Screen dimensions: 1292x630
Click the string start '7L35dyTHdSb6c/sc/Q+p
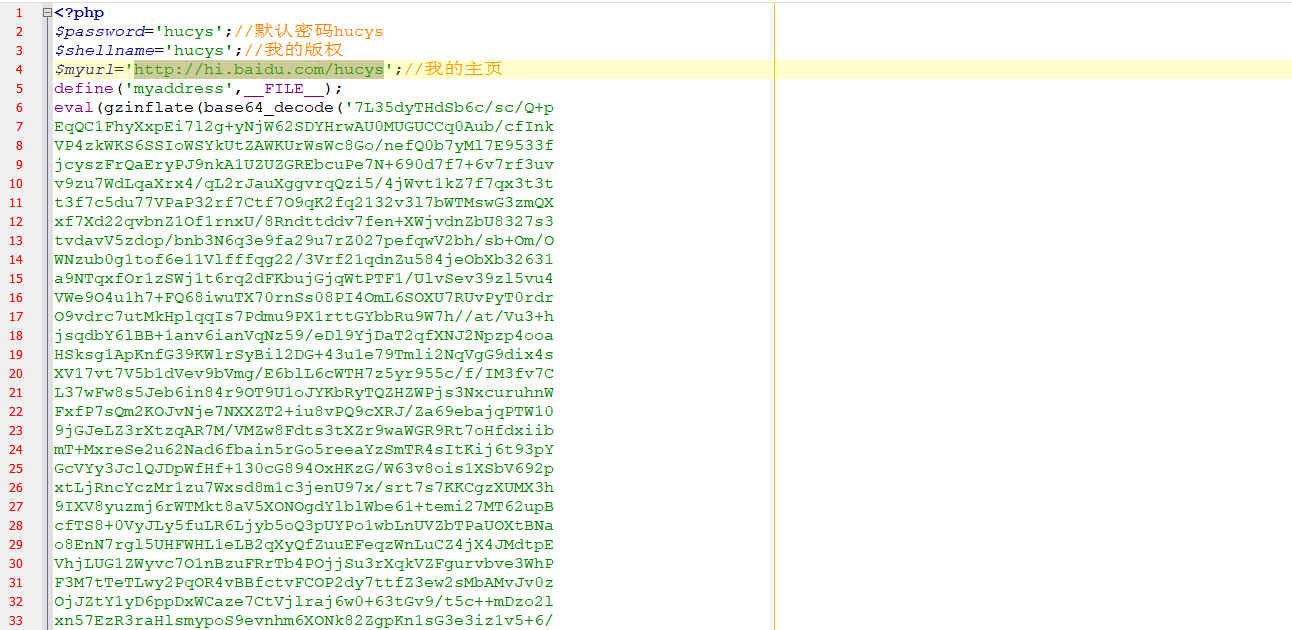(449, 108)
